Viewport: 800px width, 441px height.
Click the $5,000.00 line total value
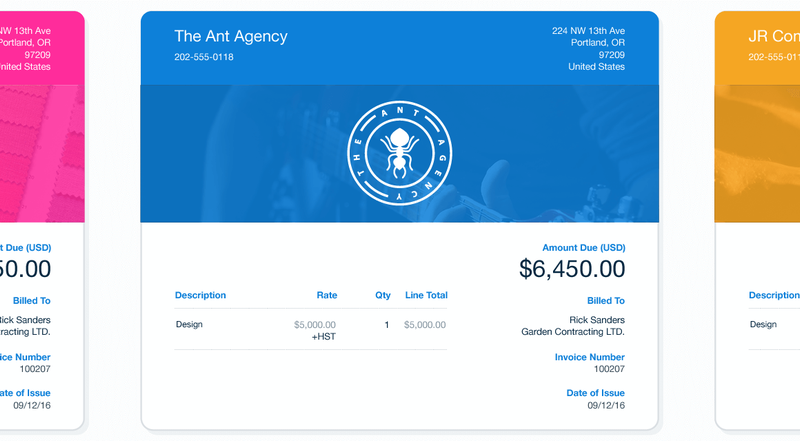[x=426, y=325]
